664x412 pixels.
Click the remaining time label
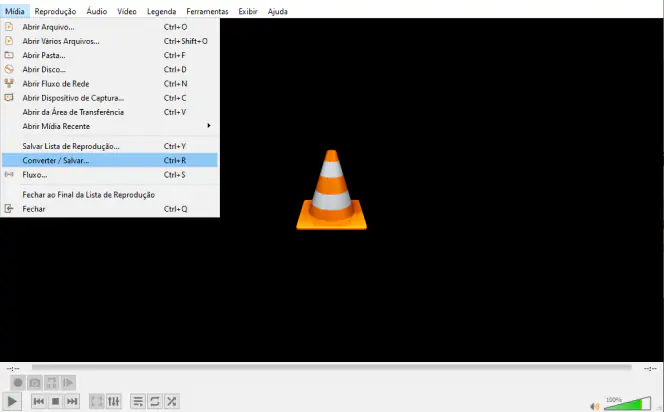click(650, 368)
